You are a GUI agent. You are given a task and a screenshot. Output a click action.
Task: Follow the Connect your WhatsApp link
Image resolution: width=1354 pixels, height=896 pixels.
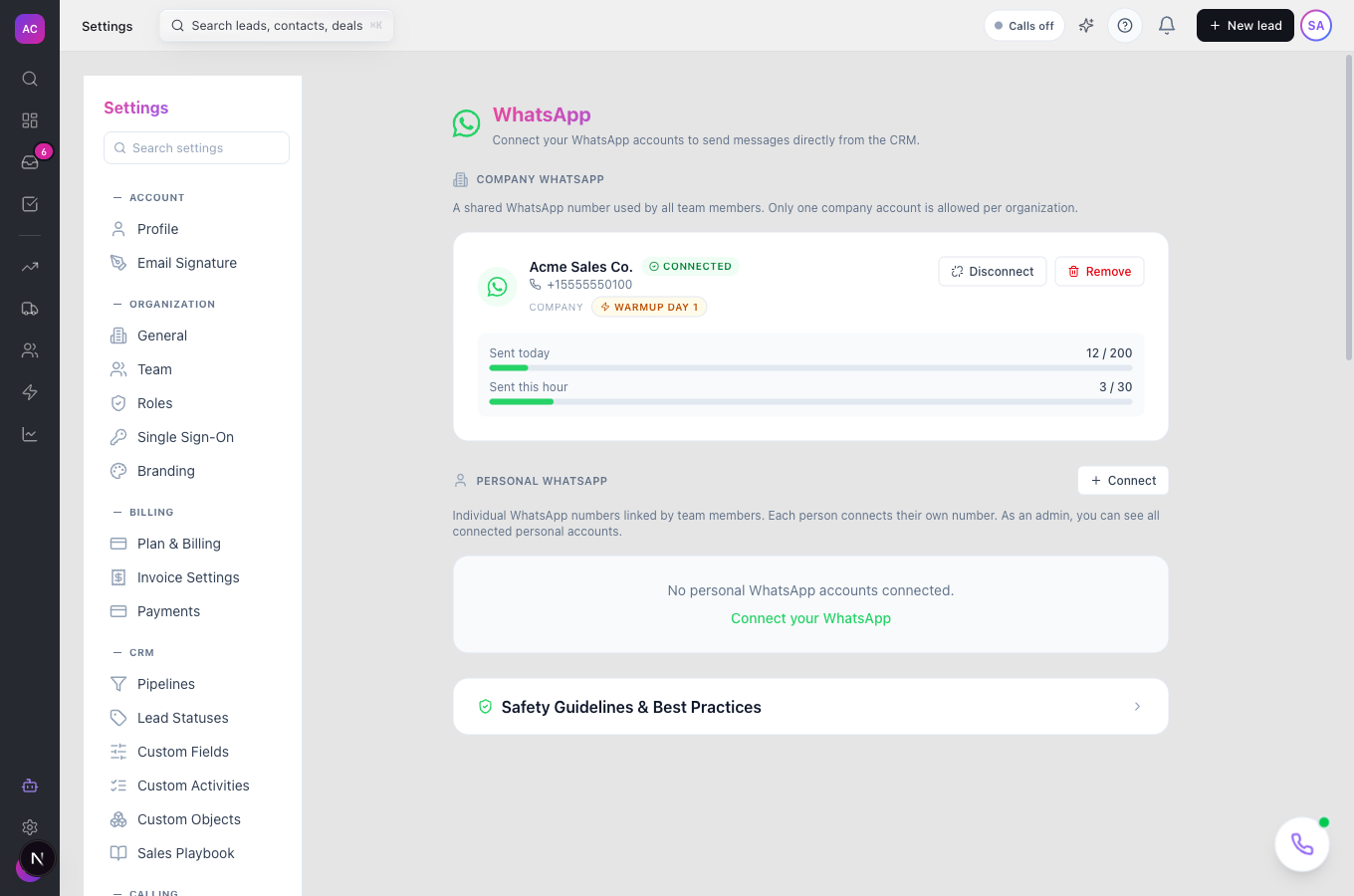pyautogui.click(x=810, y=618)
